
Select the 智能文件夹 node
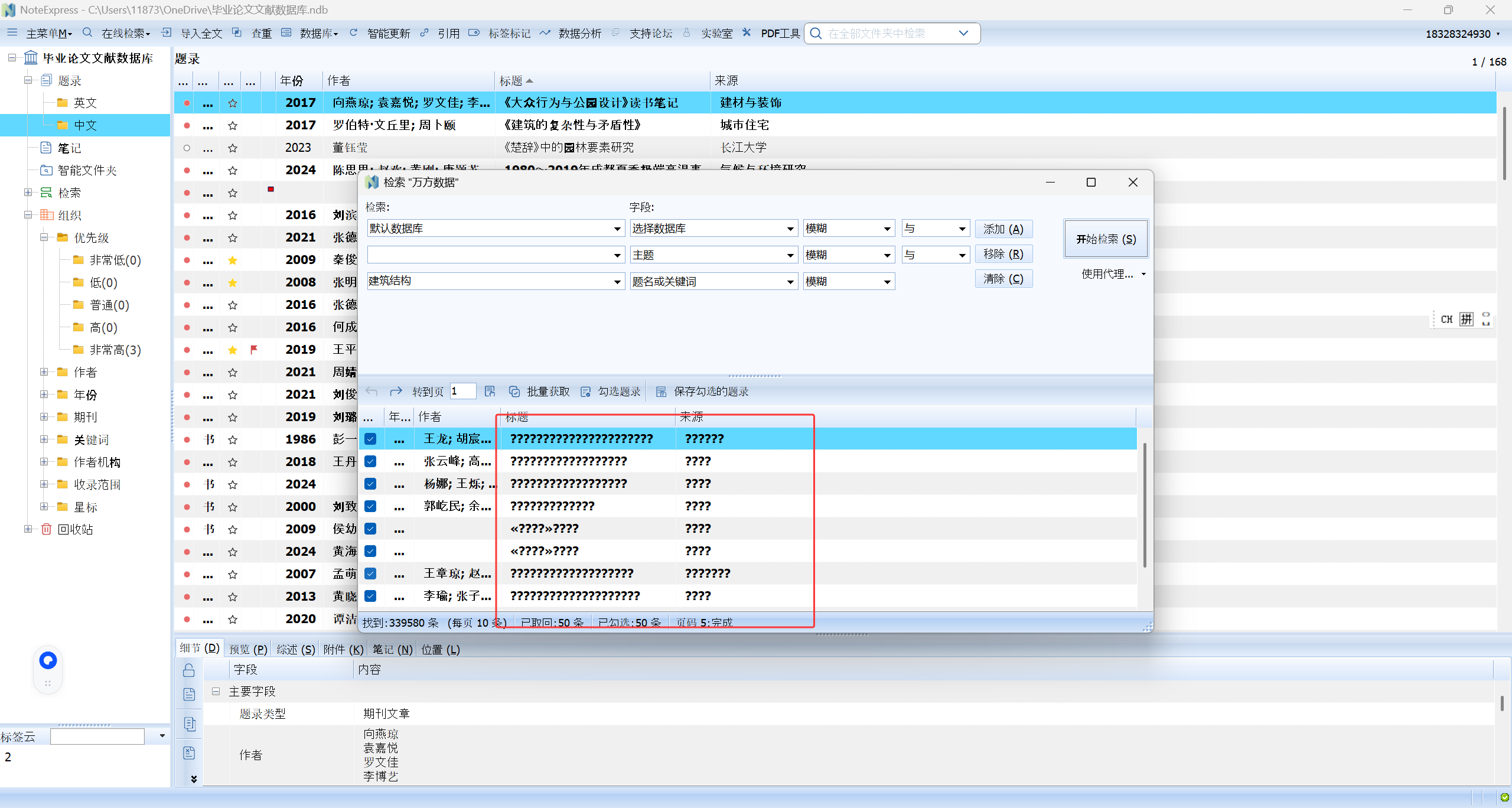click(x=87, y=170)
